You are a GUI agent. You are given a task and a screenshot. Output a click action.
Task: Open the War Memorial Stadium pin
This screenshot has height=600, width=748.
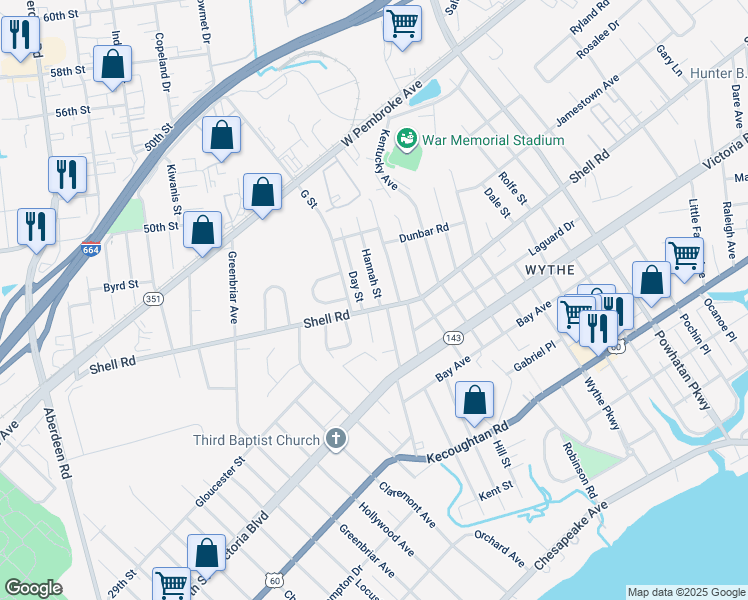point(407,140)
